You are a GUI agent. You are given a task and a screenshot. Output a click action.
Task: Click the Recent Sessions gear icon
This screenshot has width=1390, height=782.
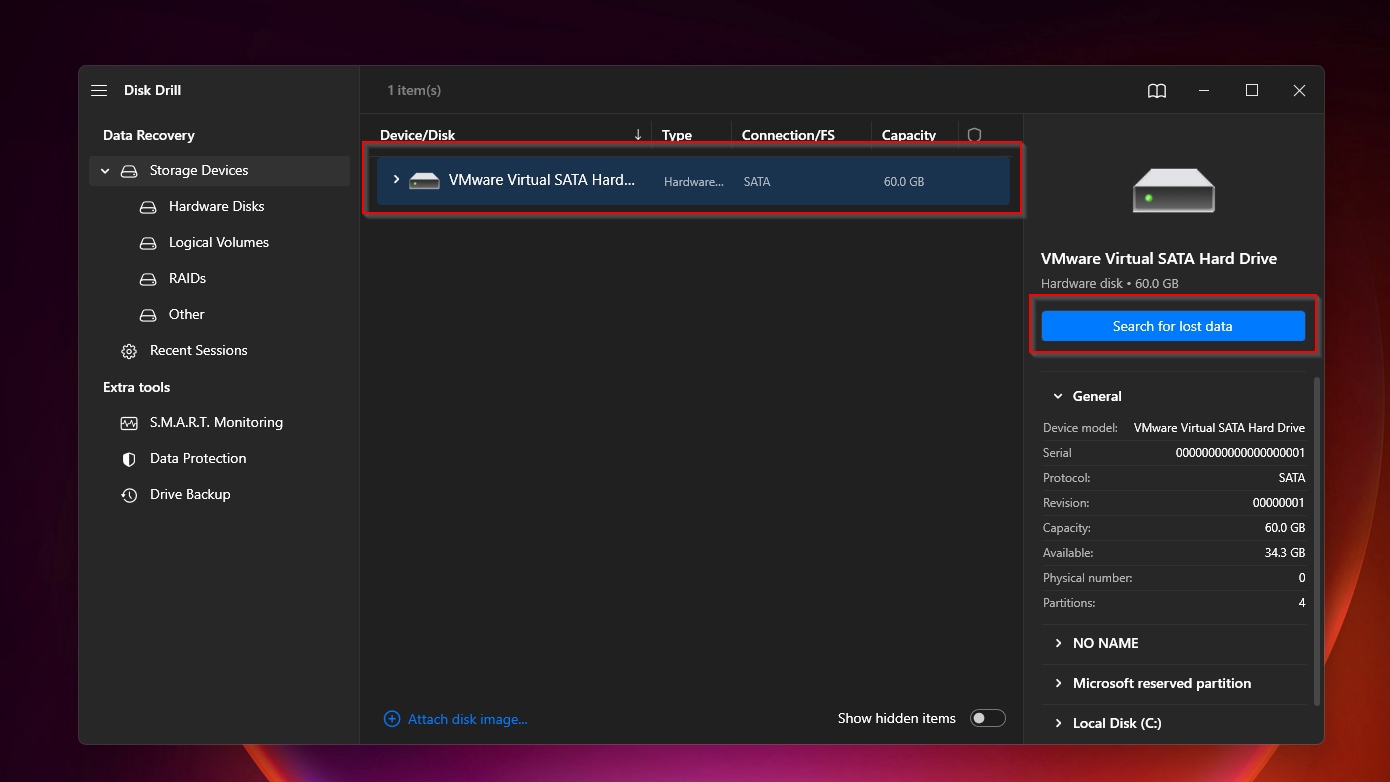click(129, 351)
